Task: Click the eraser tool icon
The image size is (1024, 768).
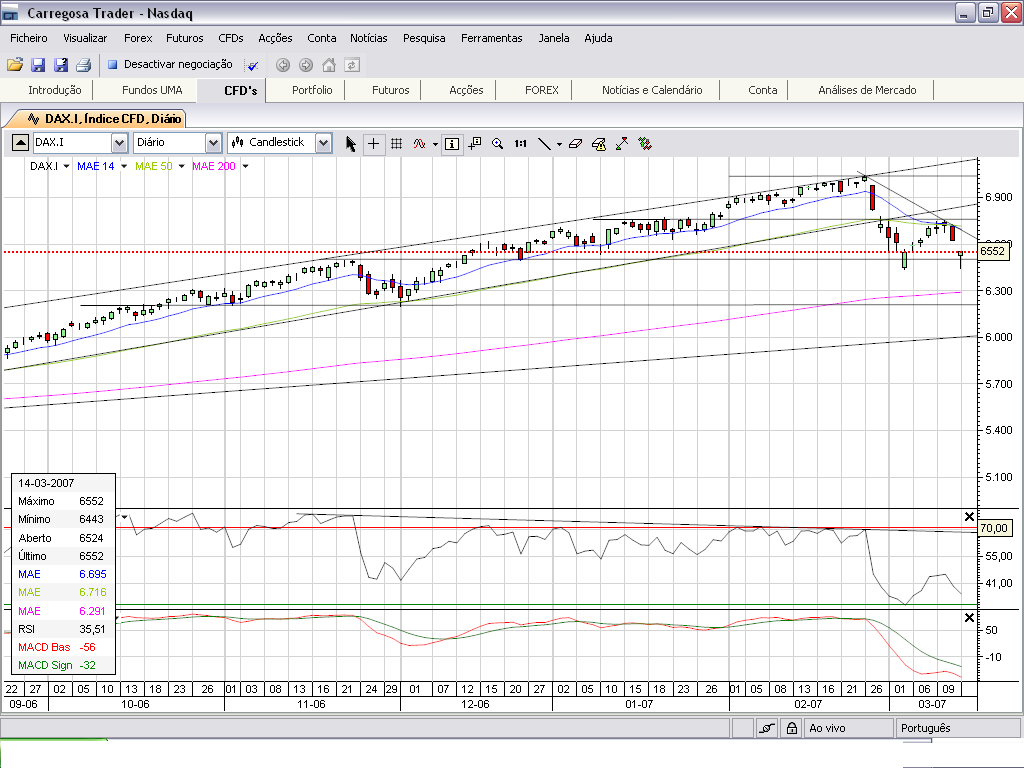Action: click(x=575, y=144)
